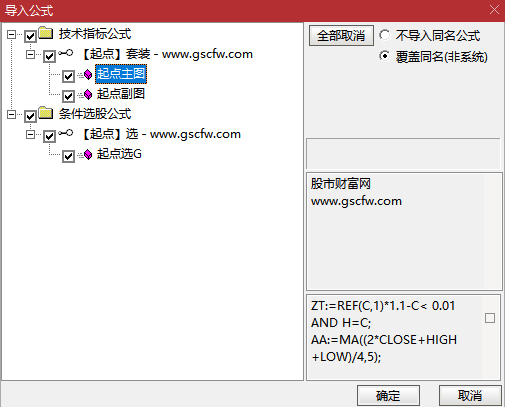Click the yellow folder icon for 技术指标公式
Screen dimensions: 505x407
click(46, 33)
